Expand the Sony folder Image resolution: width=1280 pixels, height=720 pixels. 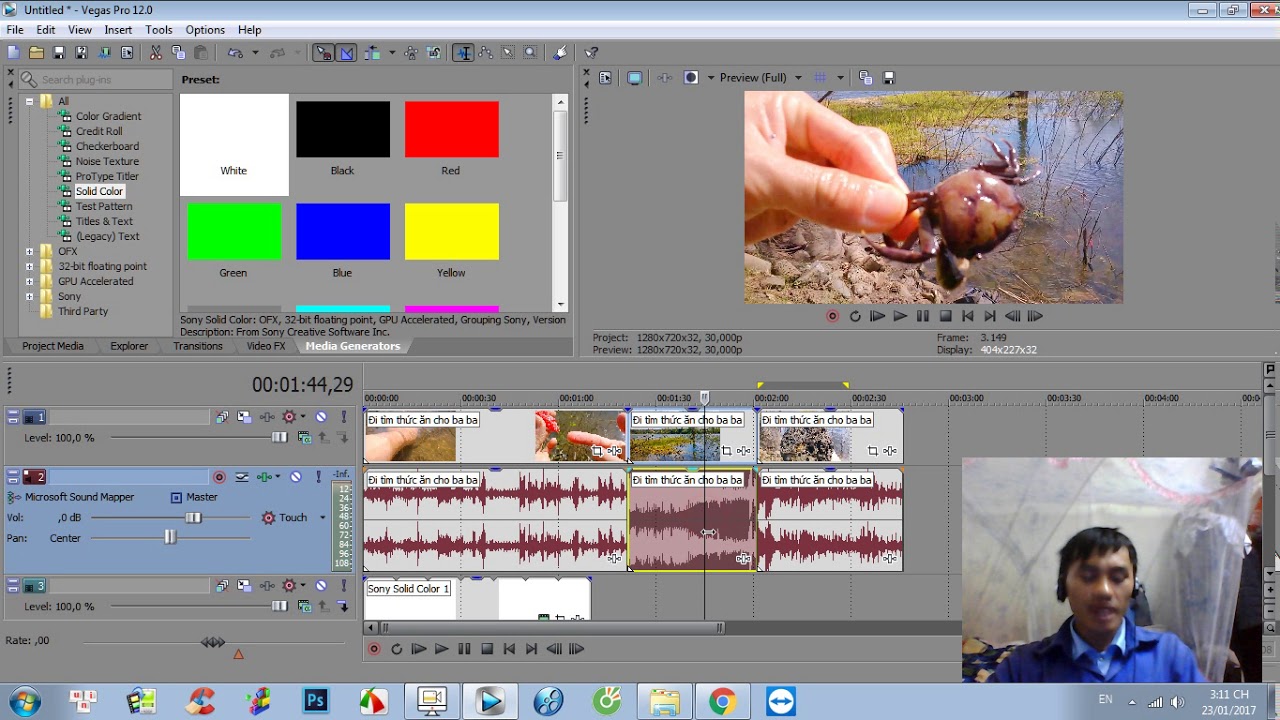coord(29,296)
